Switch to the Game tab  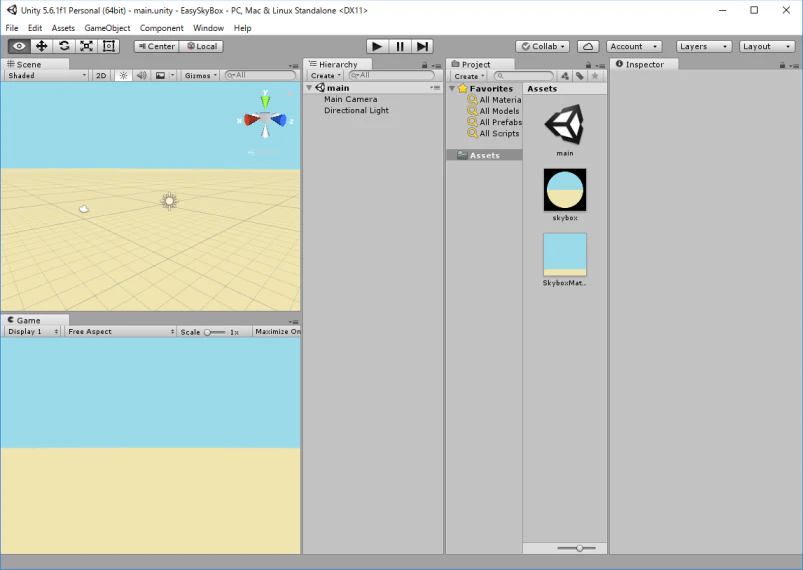tap(35, 320)
